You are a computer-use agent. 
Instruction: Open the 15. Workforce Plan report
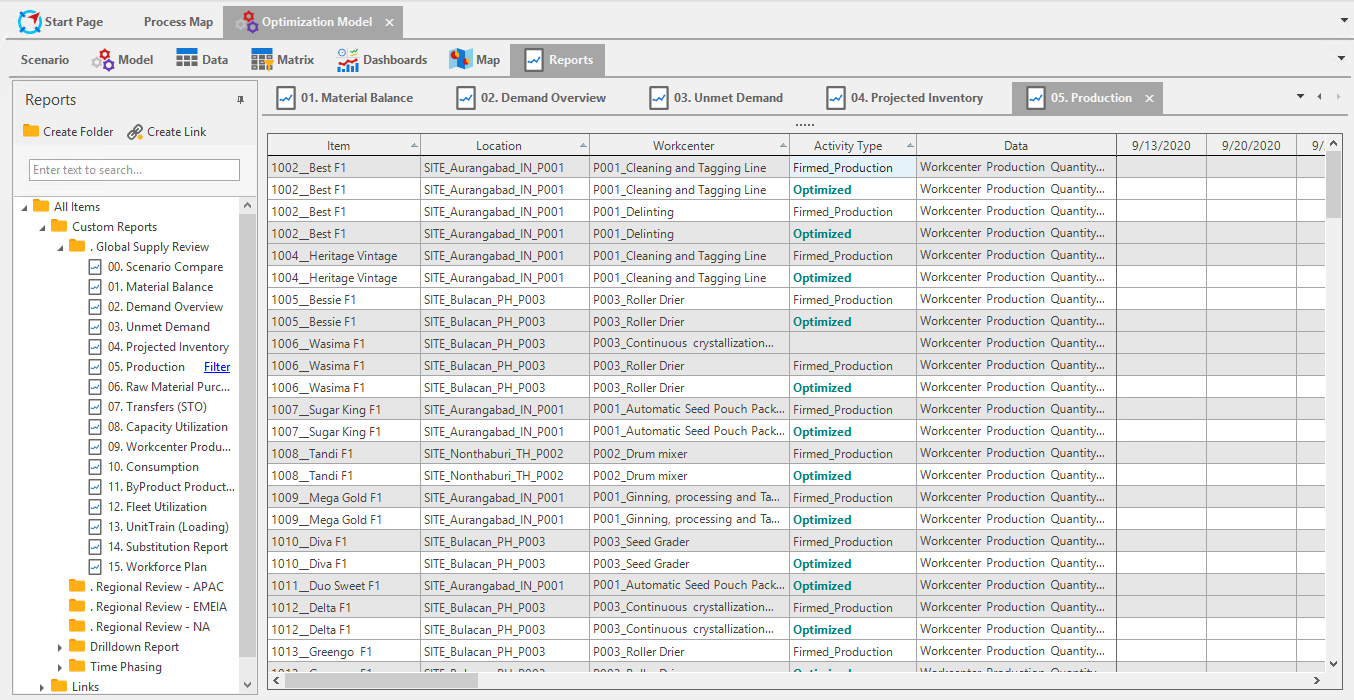(148, 567)
